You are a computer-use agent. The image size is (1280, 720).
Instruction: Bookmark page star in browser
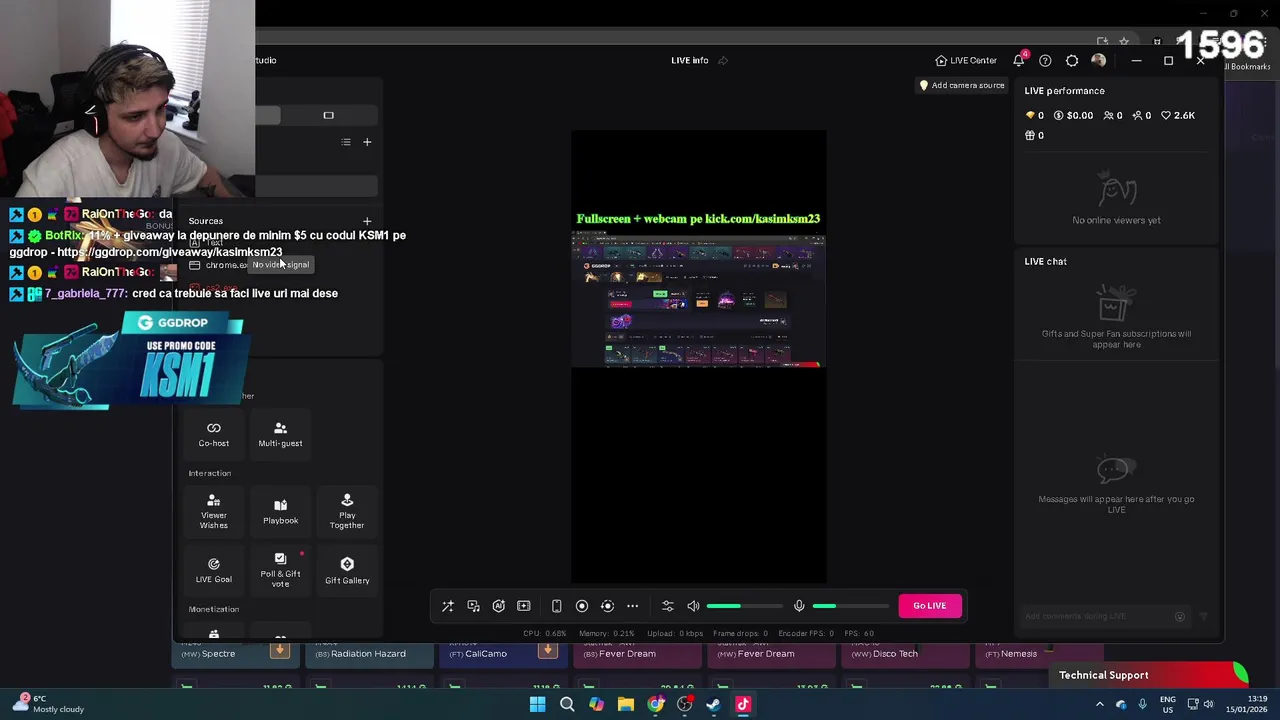coord(1124,41)
